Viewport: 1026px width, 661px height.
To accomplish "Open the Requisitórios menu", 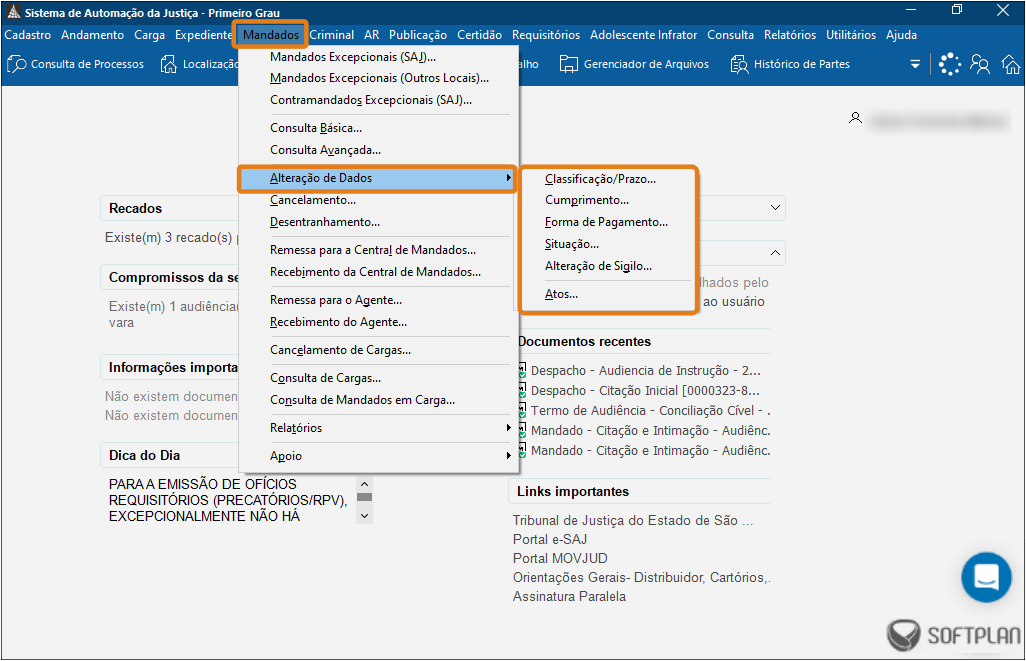I will tap(546, 35).
